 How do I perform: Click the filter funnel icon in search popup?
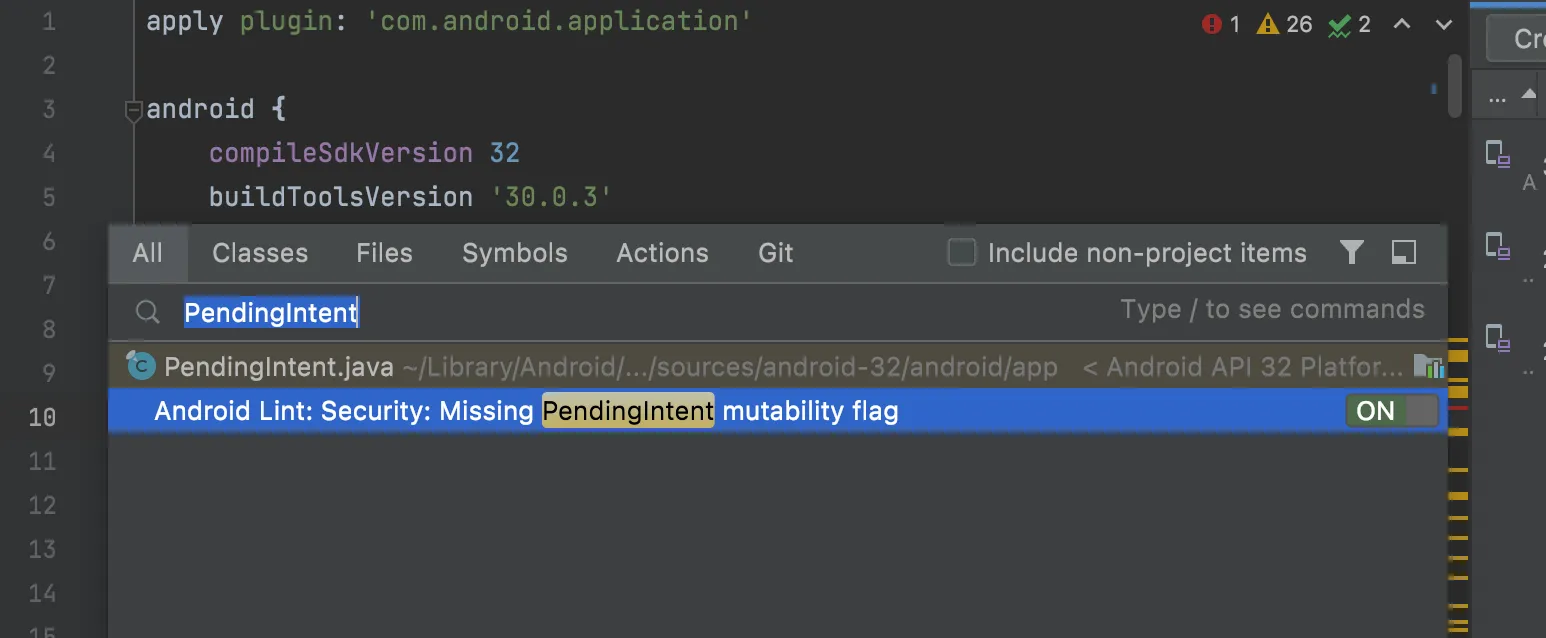point(1352,253)
